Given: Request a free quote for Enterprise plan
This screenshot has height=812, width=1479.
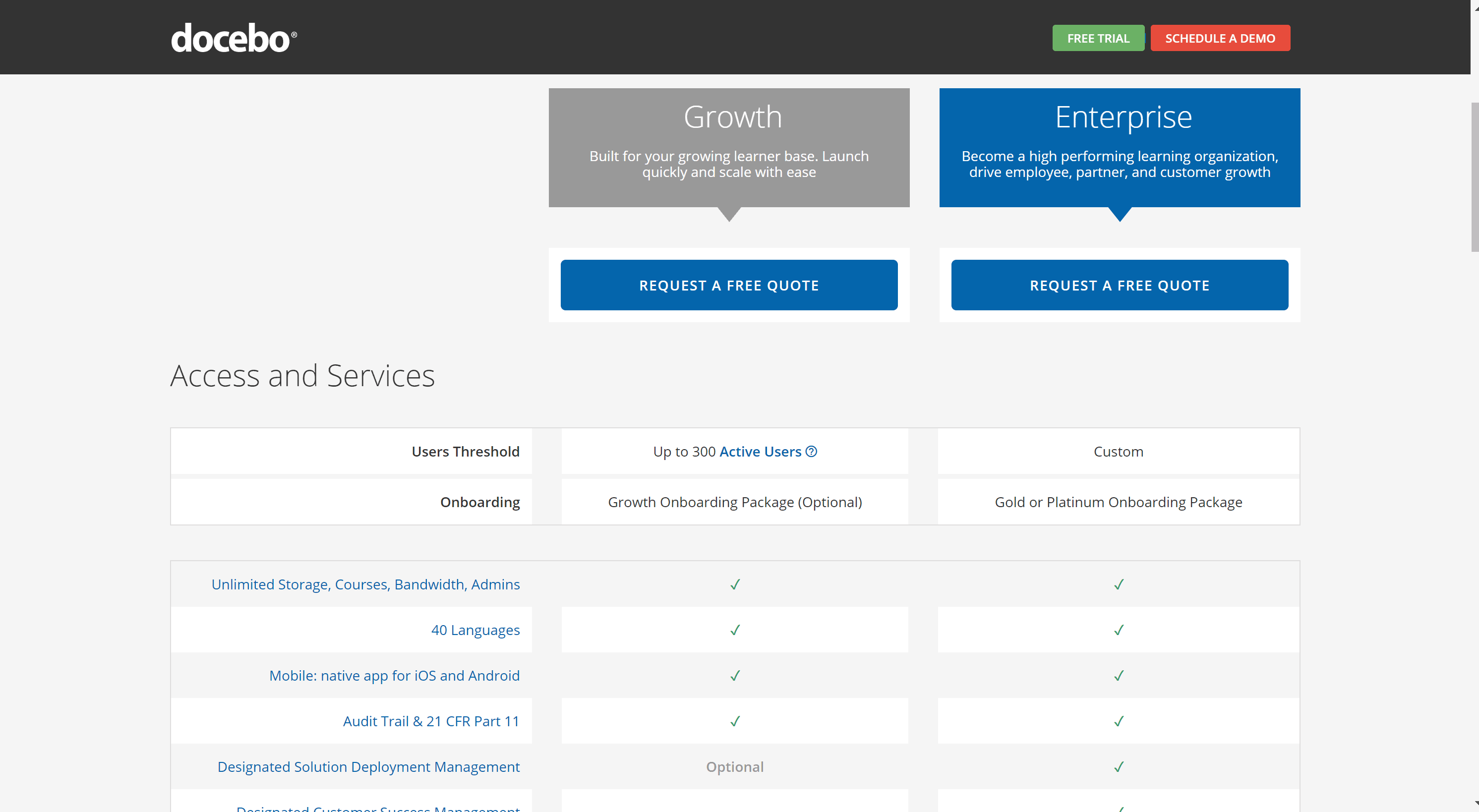Looking at the screenshot, I should click(1120, 285).
